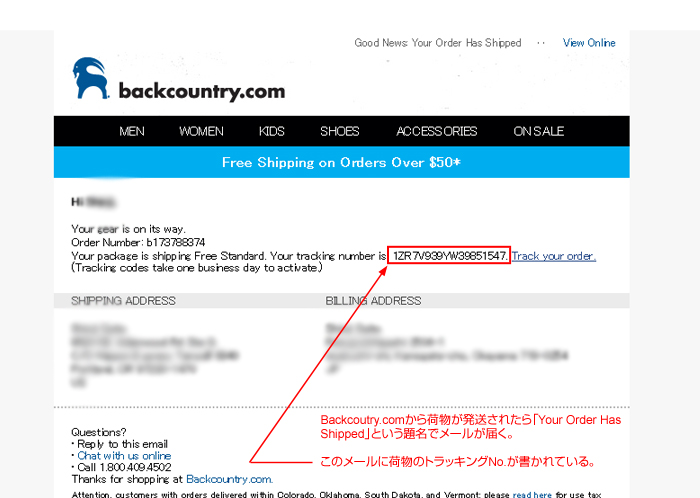Visit the Backcountry.com link in footer
700x498 pixels.
pyautogui.click(x=229, y=479)
